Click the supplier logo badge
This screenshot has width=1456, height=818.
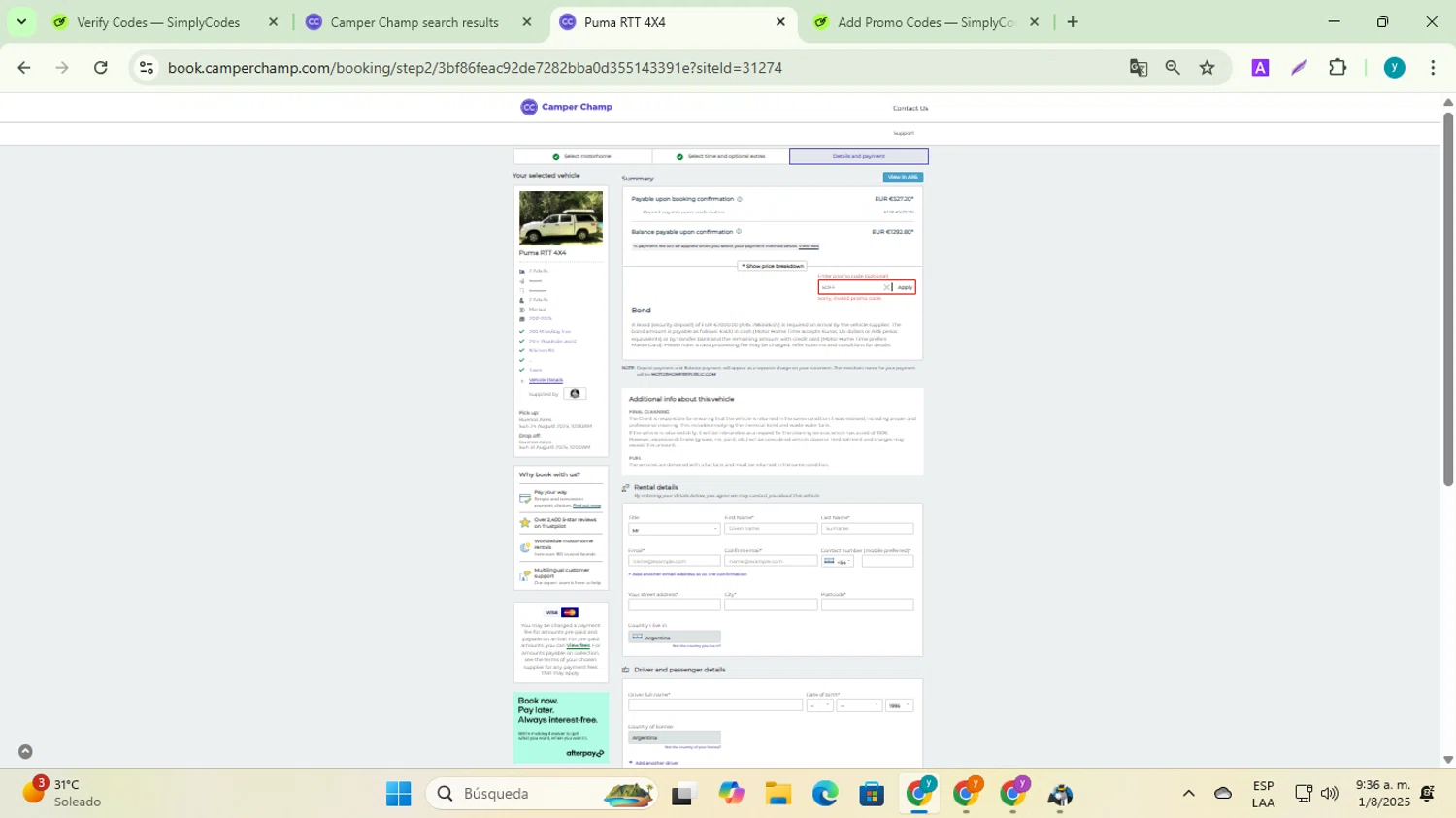click(x=575, y=394)
